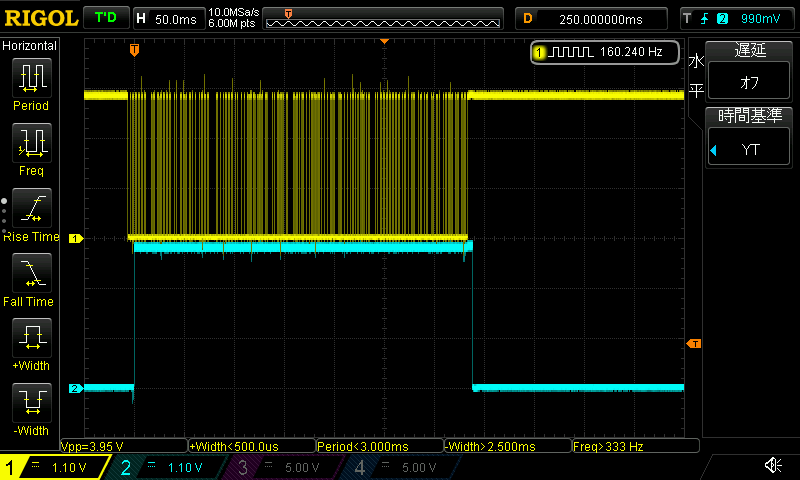Select the Fall Time measurement icon

(32, 273)
